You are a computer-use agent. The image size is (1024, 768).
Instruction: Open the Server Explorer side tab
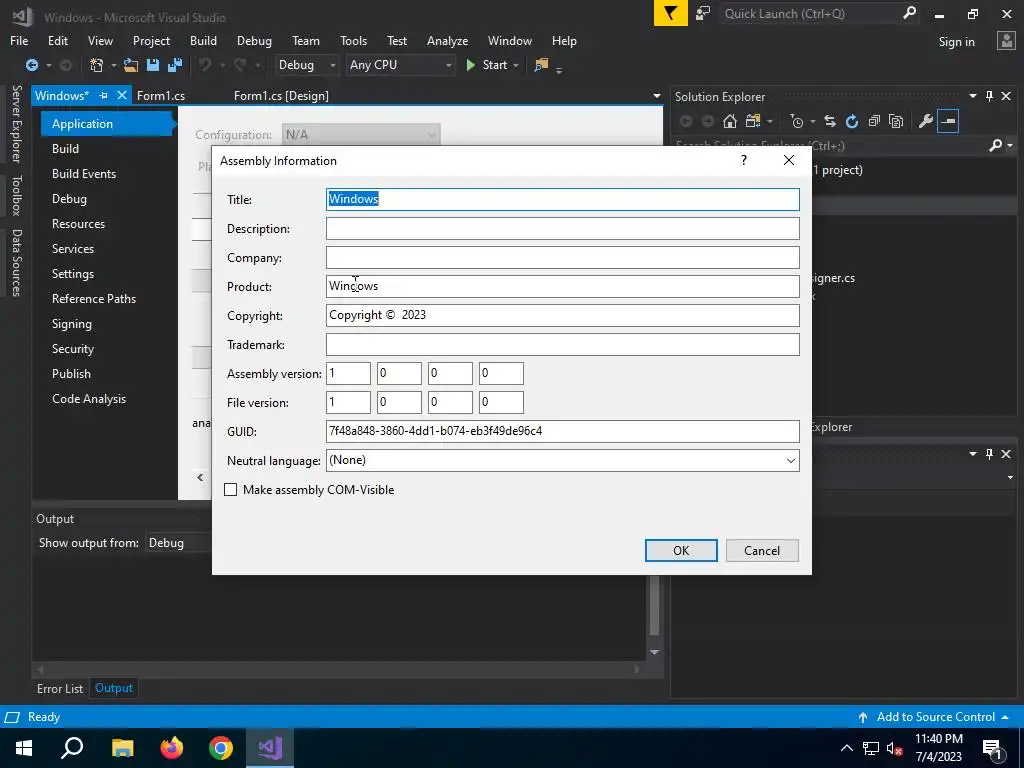click(16, 123)
